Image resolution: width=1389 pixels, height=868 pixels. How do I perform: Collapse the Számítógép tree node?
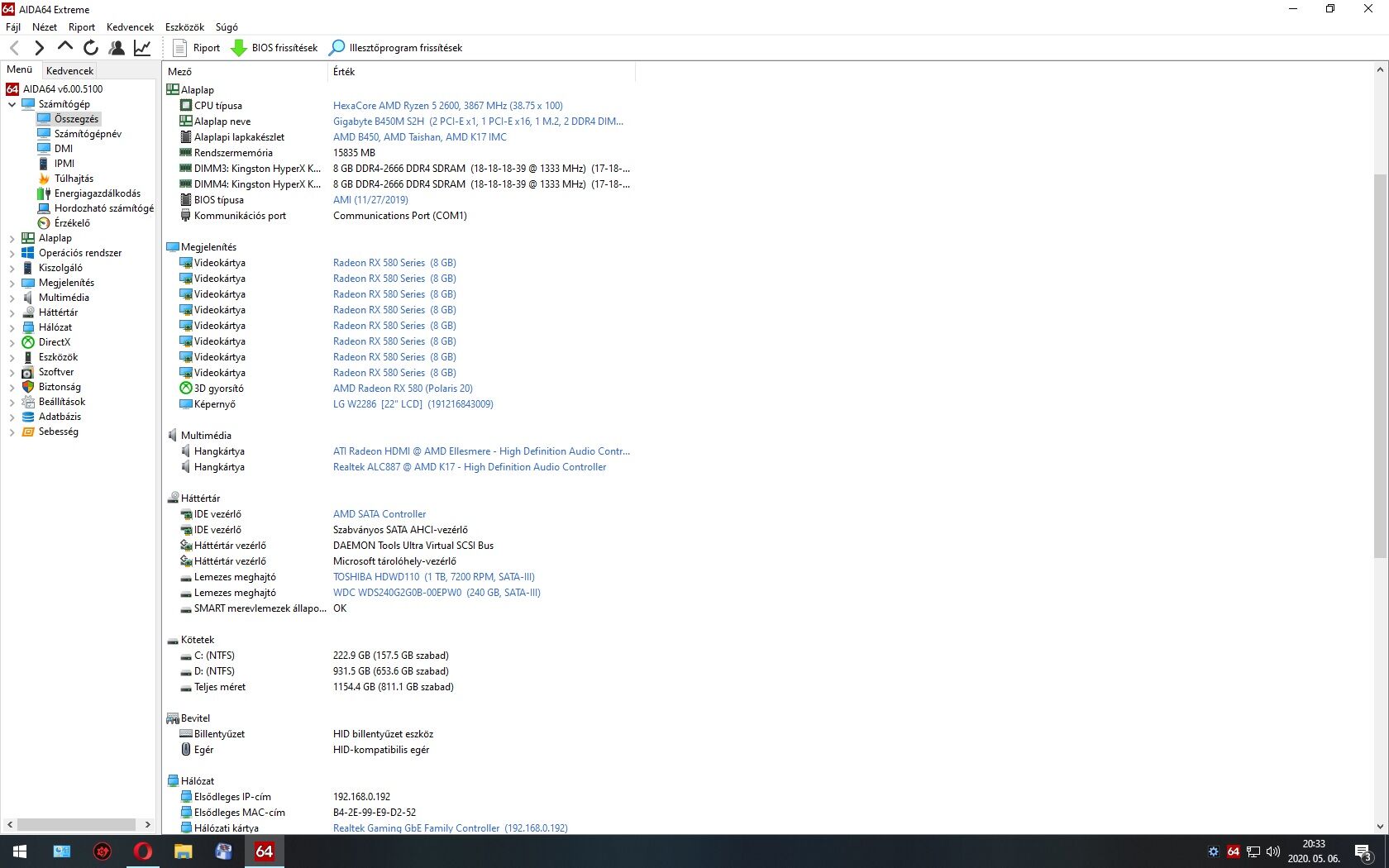pos(12,104)
